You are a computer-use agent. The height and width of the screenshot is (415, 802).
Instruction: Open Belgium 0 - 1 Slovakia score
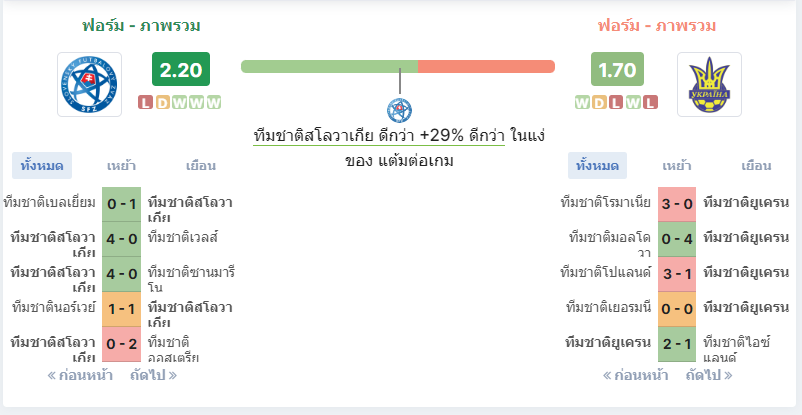122,204
